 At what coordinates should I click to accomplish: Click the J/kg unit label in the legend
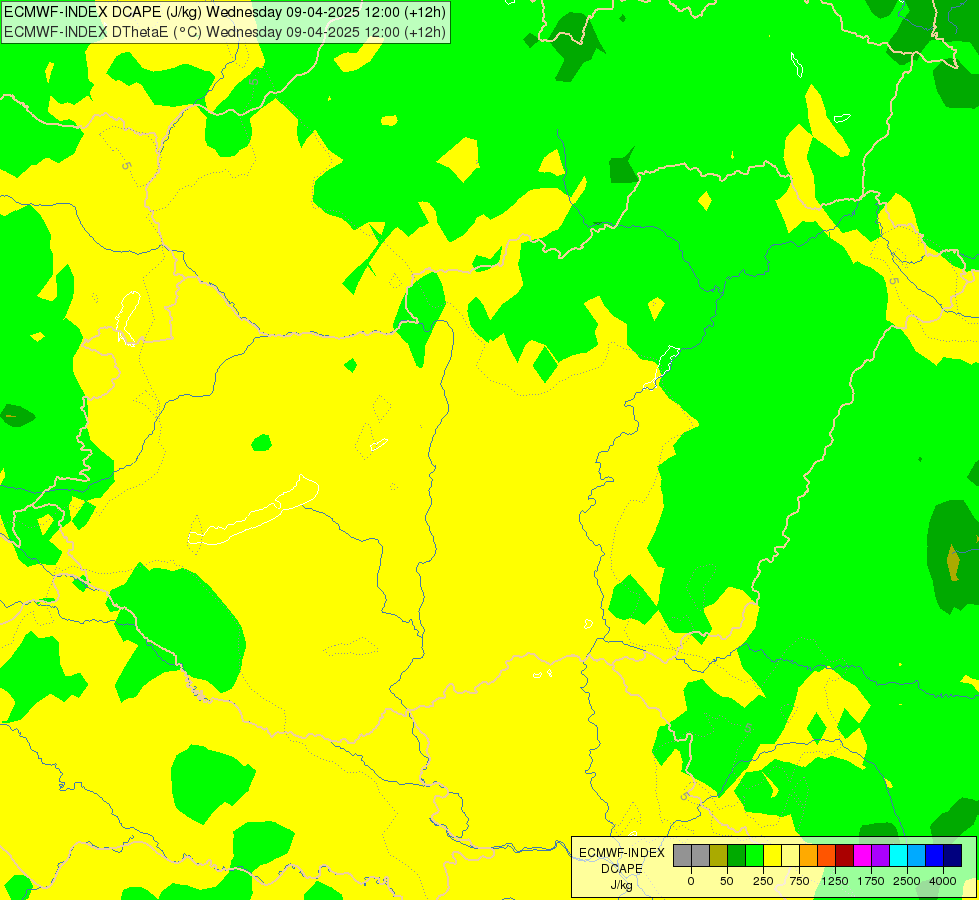622,885
